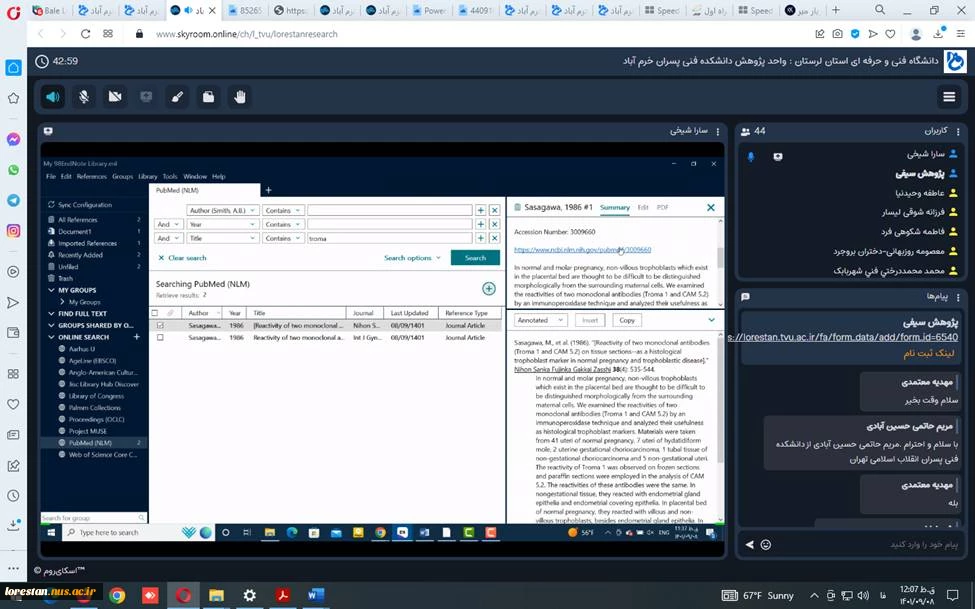975x609 pixels.
Task: Click the browser address bar URL
Action: [x=247, y=34]
